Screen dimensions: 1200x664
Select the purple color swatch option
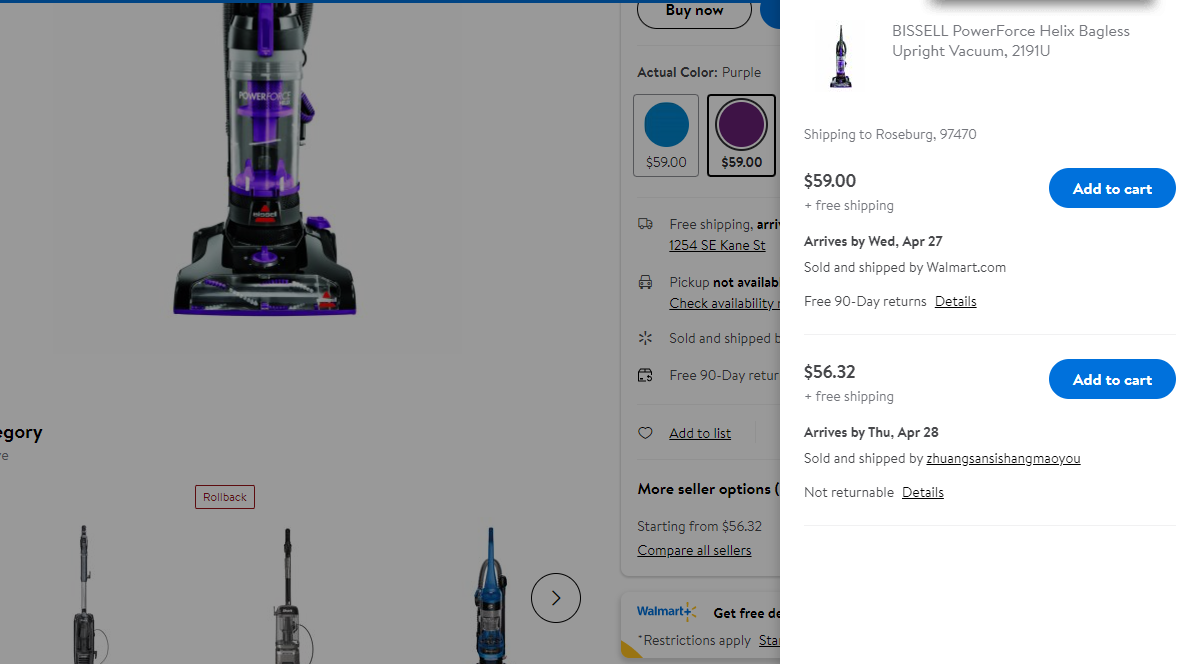(x=741, y=135)
